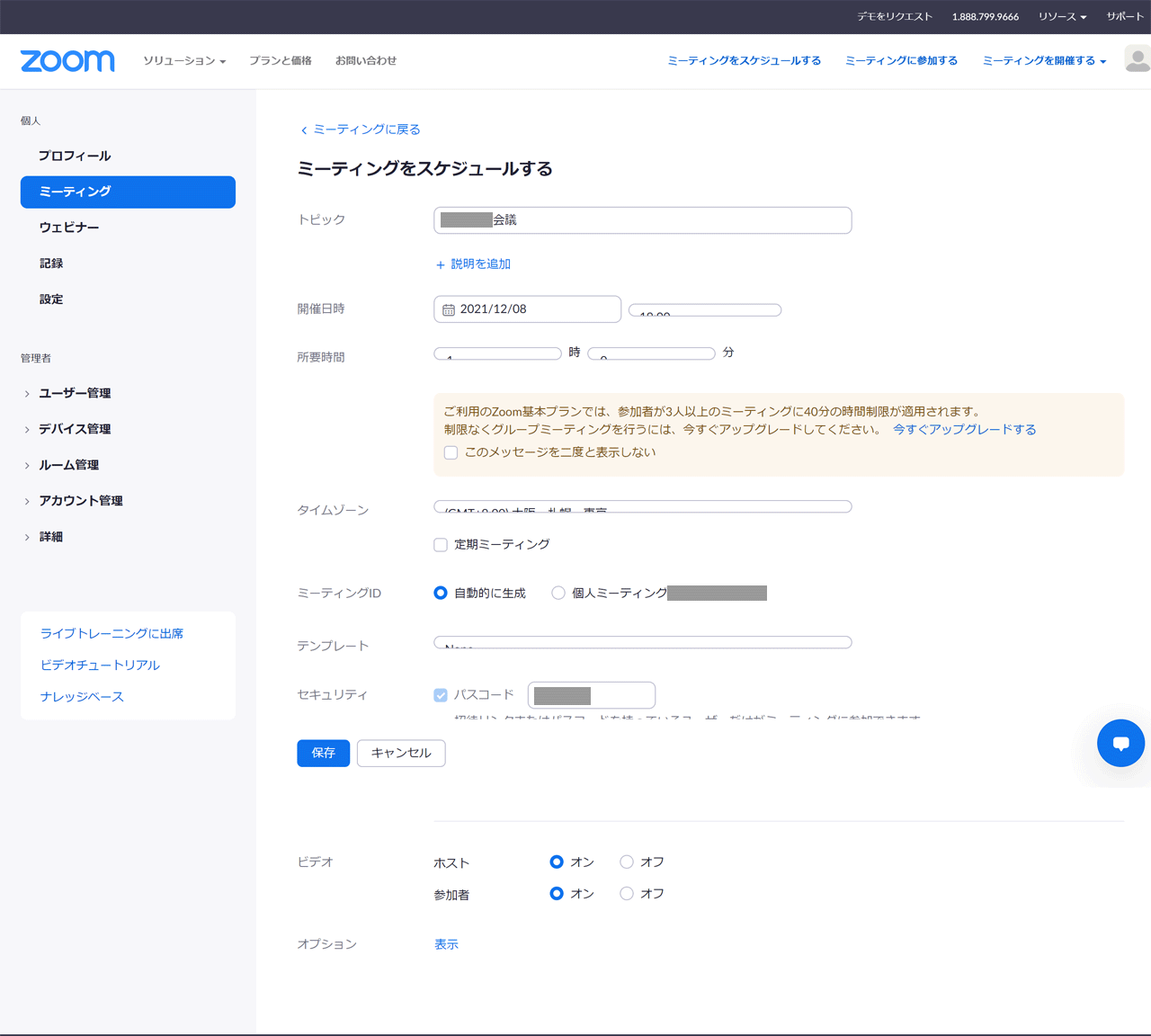Click 今すぐアップグレードする link
The image size is (1151, 1036).
965,430
